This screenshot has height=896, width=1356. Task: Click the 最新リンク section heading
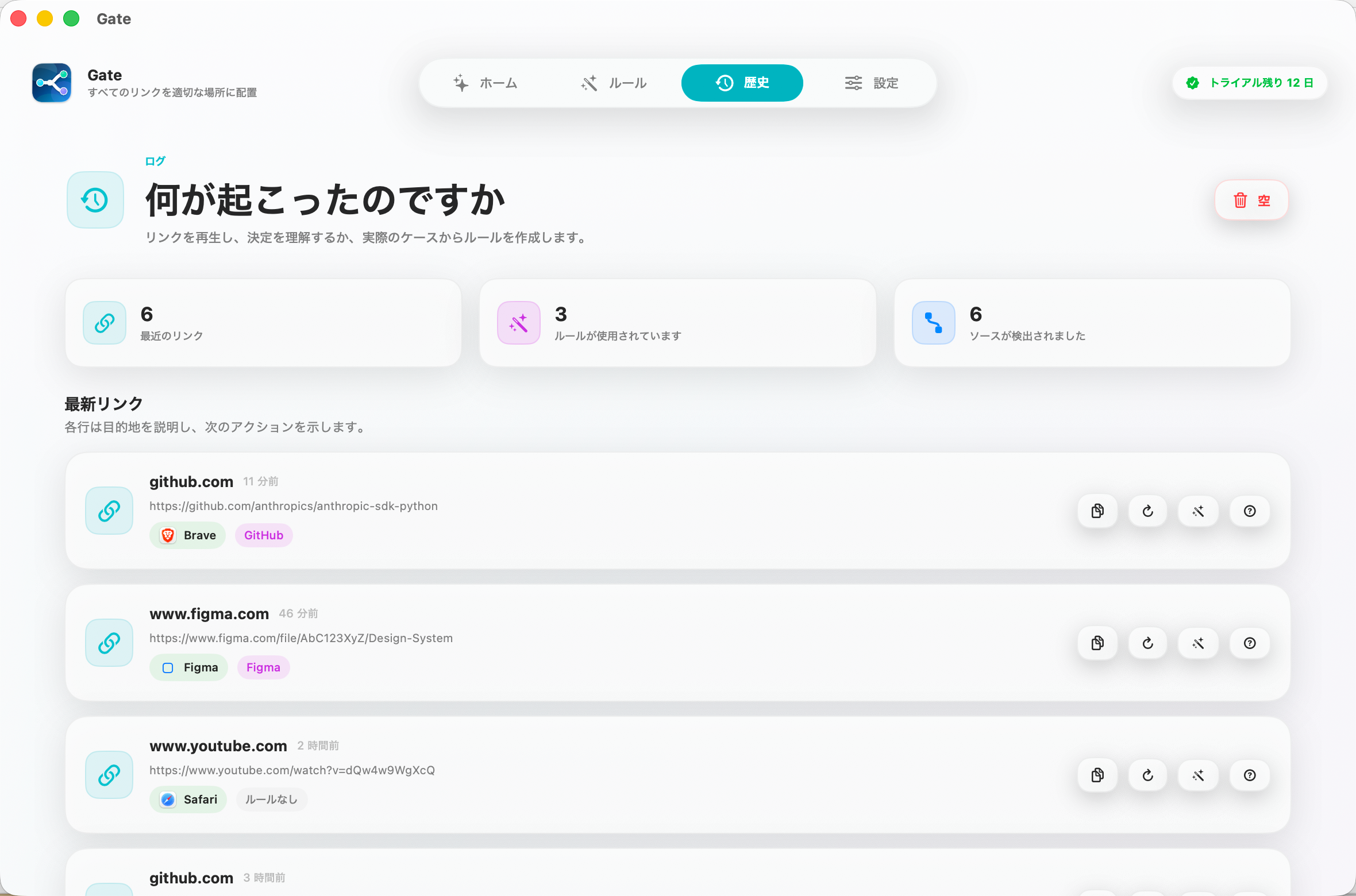(x=103, y=404)
